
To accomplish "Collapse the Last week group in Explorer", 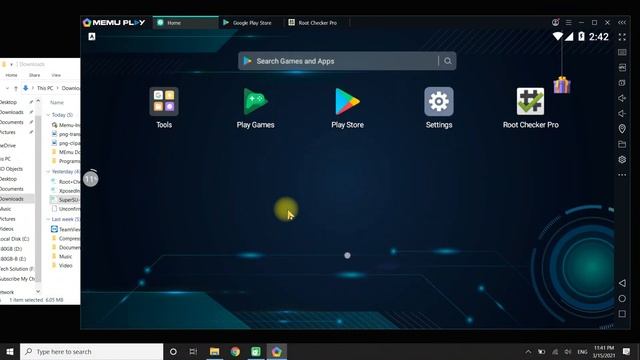I will tap(48, 219).
